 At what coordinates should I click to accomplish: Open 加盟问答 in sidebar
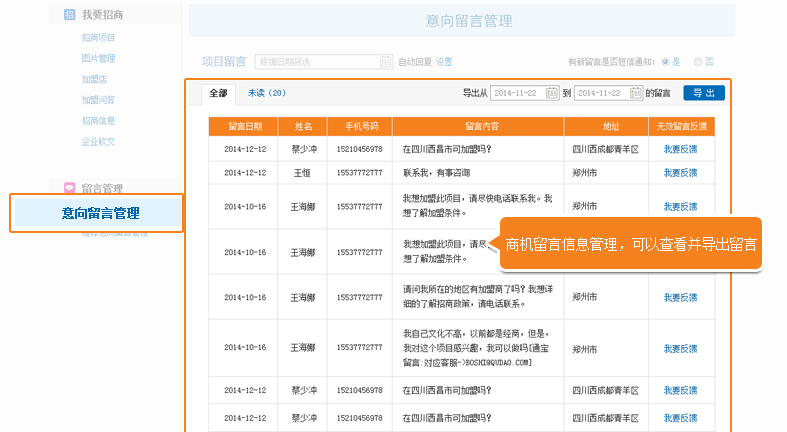[x=98, y=100]
